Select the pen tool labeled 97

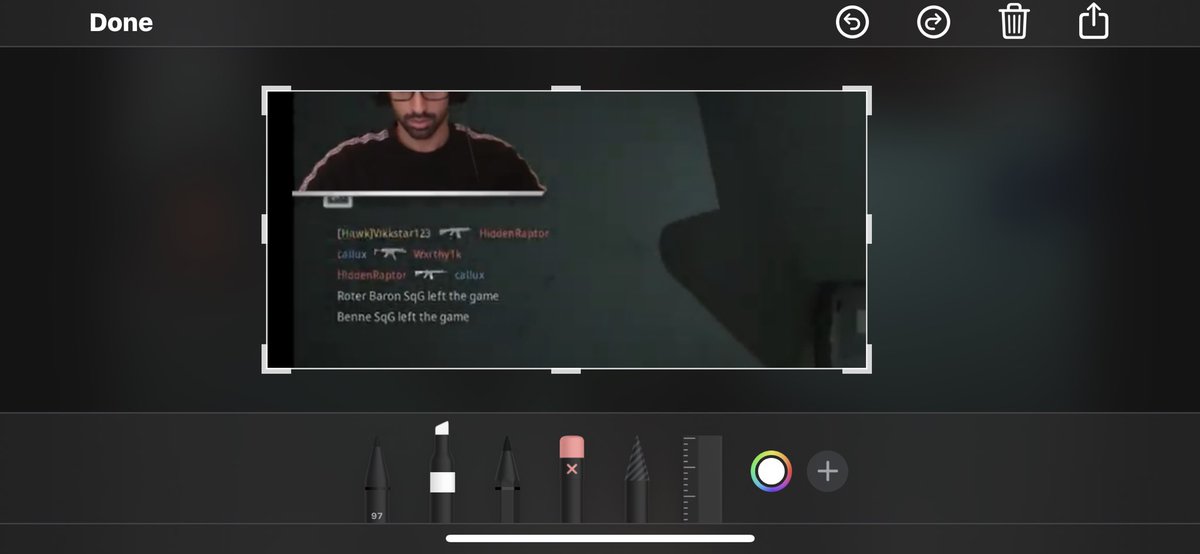(377, 478)
